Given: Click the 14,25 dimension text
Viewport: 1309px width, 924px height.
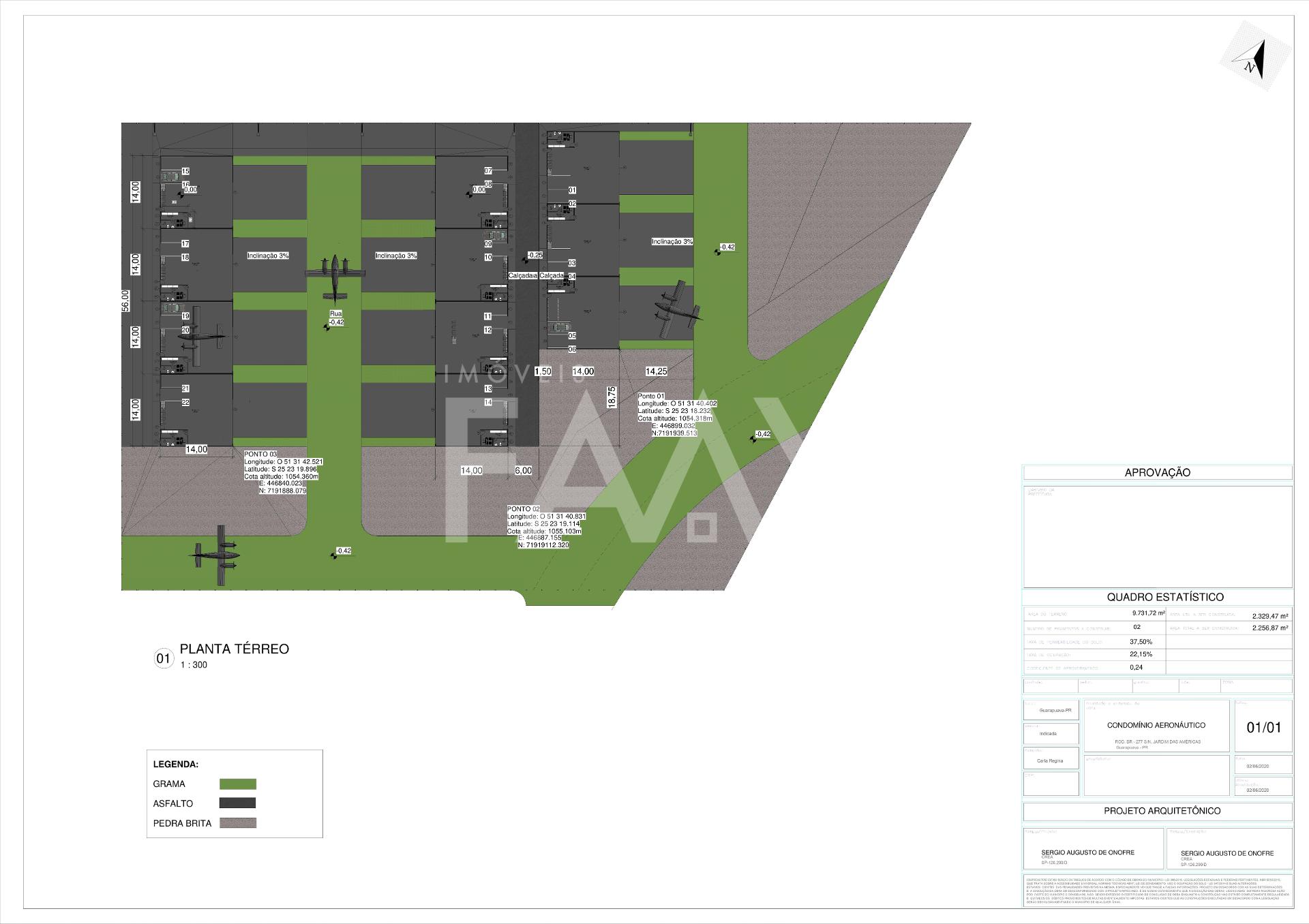Looking at the screenshot, I should [x=656, y=371].
